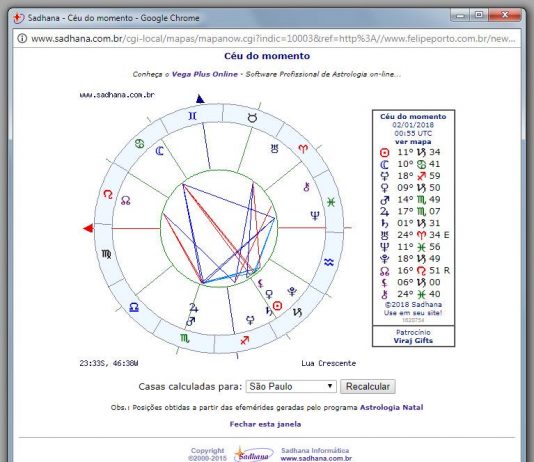Click the Sadhana logo in the footer
The width and height of the screenshot is (534, 462).
pyautogui.click(x=253, y=455)
